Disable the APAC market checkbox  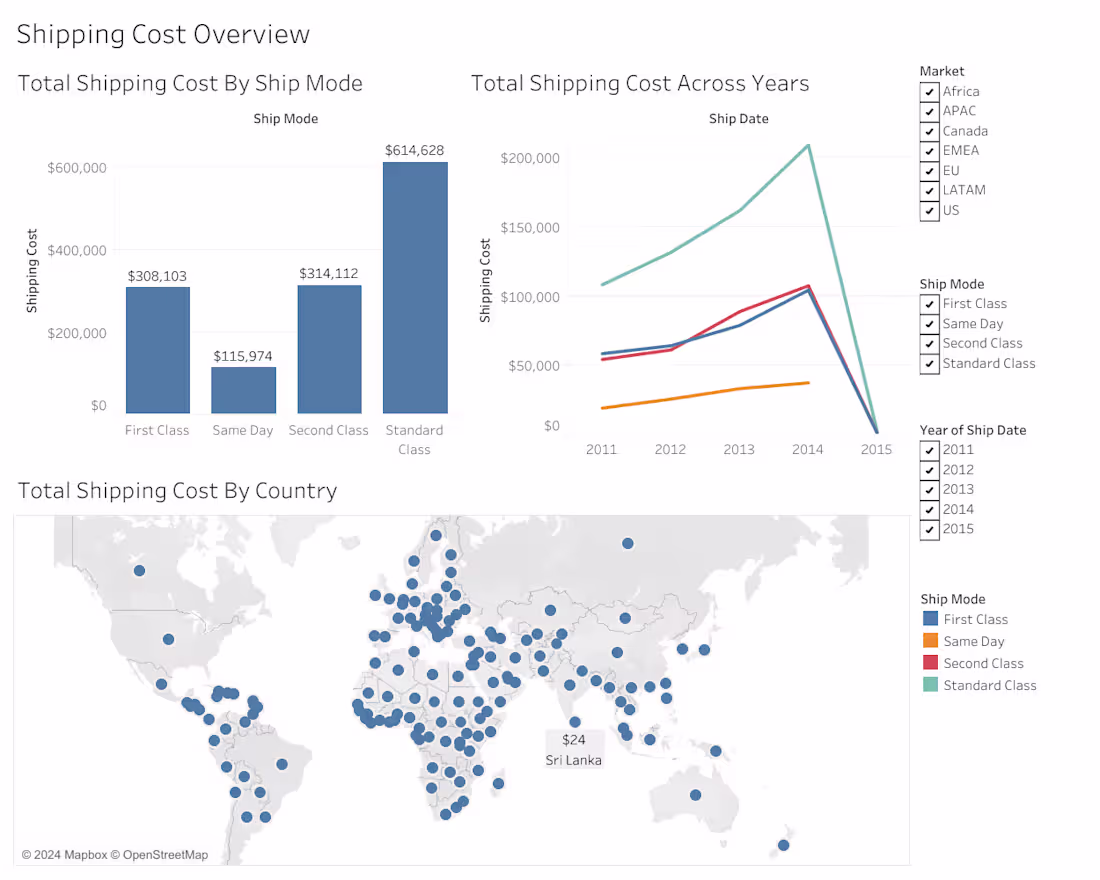point(929,111)
